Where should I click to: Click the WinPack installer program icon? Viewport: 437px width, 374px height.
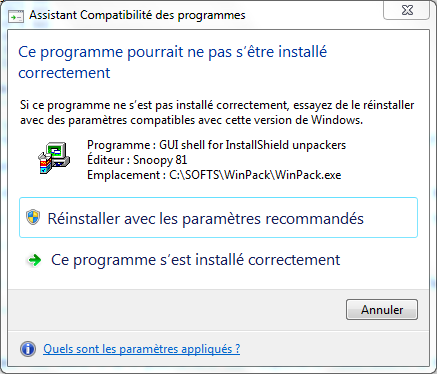pyautogui.click(x=54, y=158)
